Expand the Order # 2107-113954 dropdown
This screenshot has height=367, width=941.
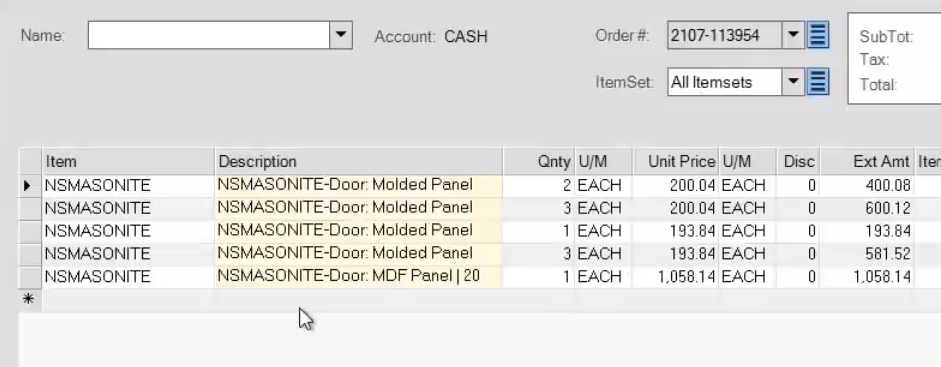(793, 35)
